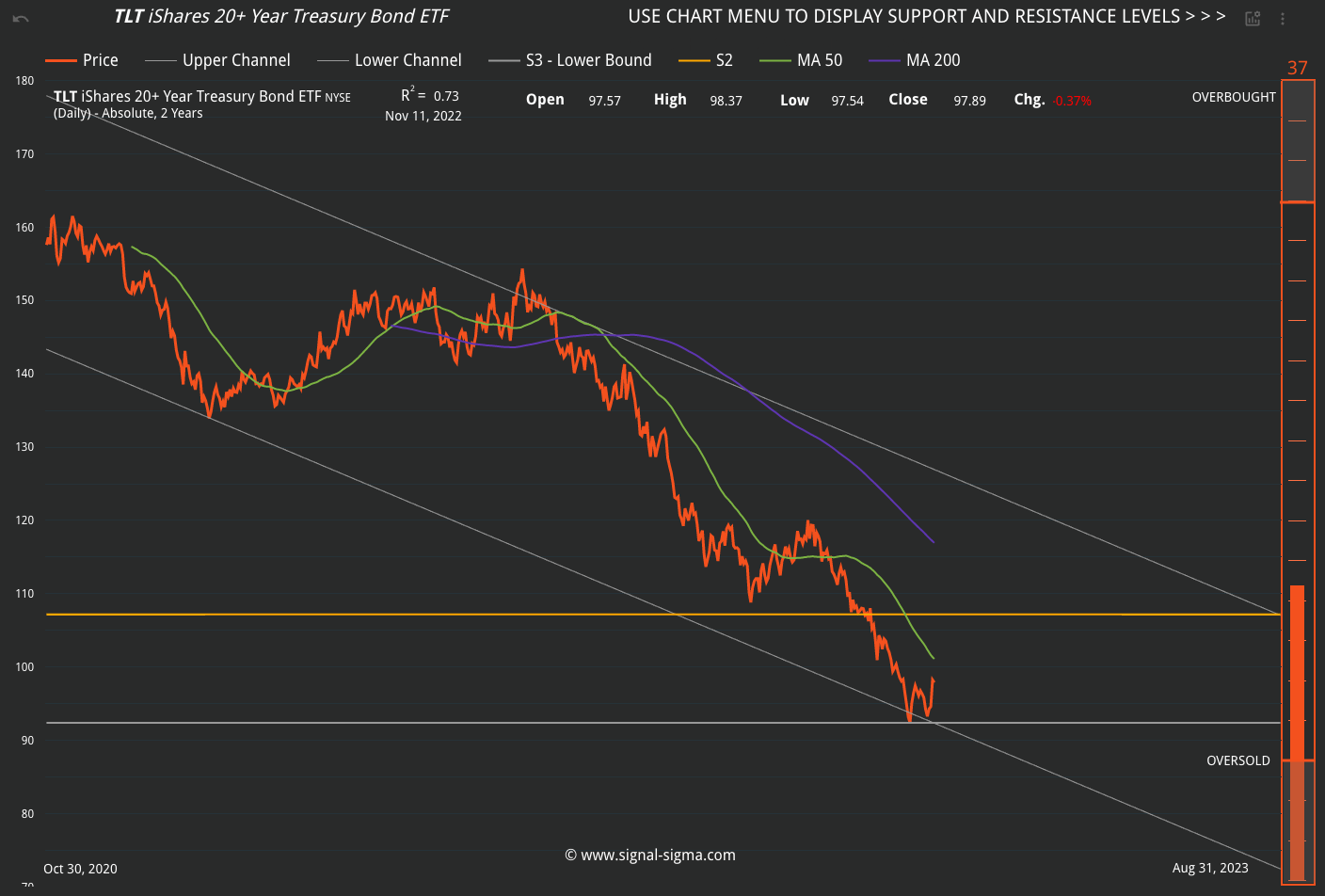Toggle the Upper Channel legend entry
This screenshot has height=896, width=1325.
pos(217,60)
